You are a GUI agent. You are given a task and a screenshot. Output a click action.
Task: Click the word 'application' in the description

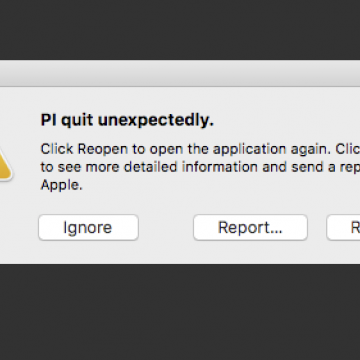click(249, 149)
